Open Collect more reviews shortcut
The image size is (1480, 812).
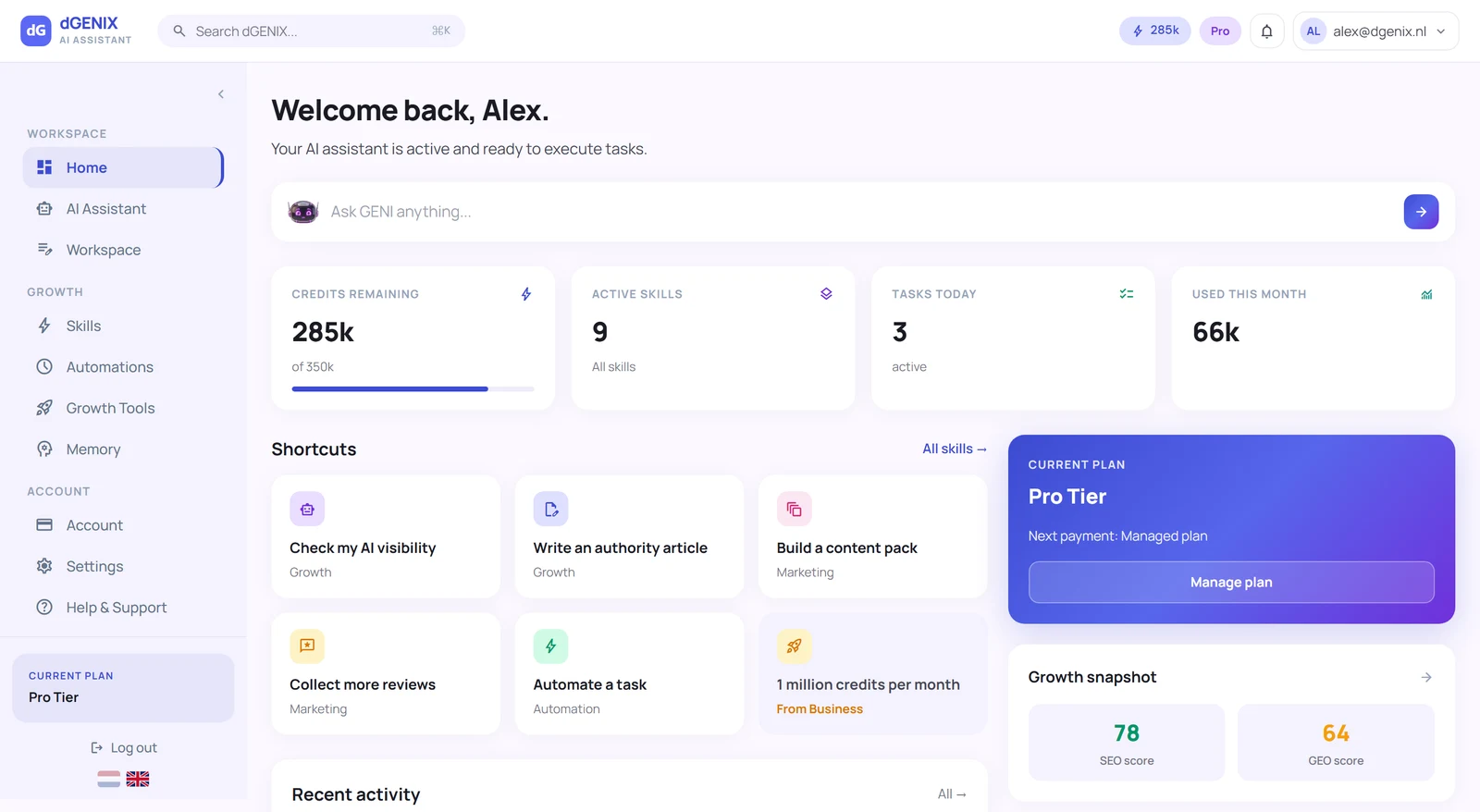[386, 673]
